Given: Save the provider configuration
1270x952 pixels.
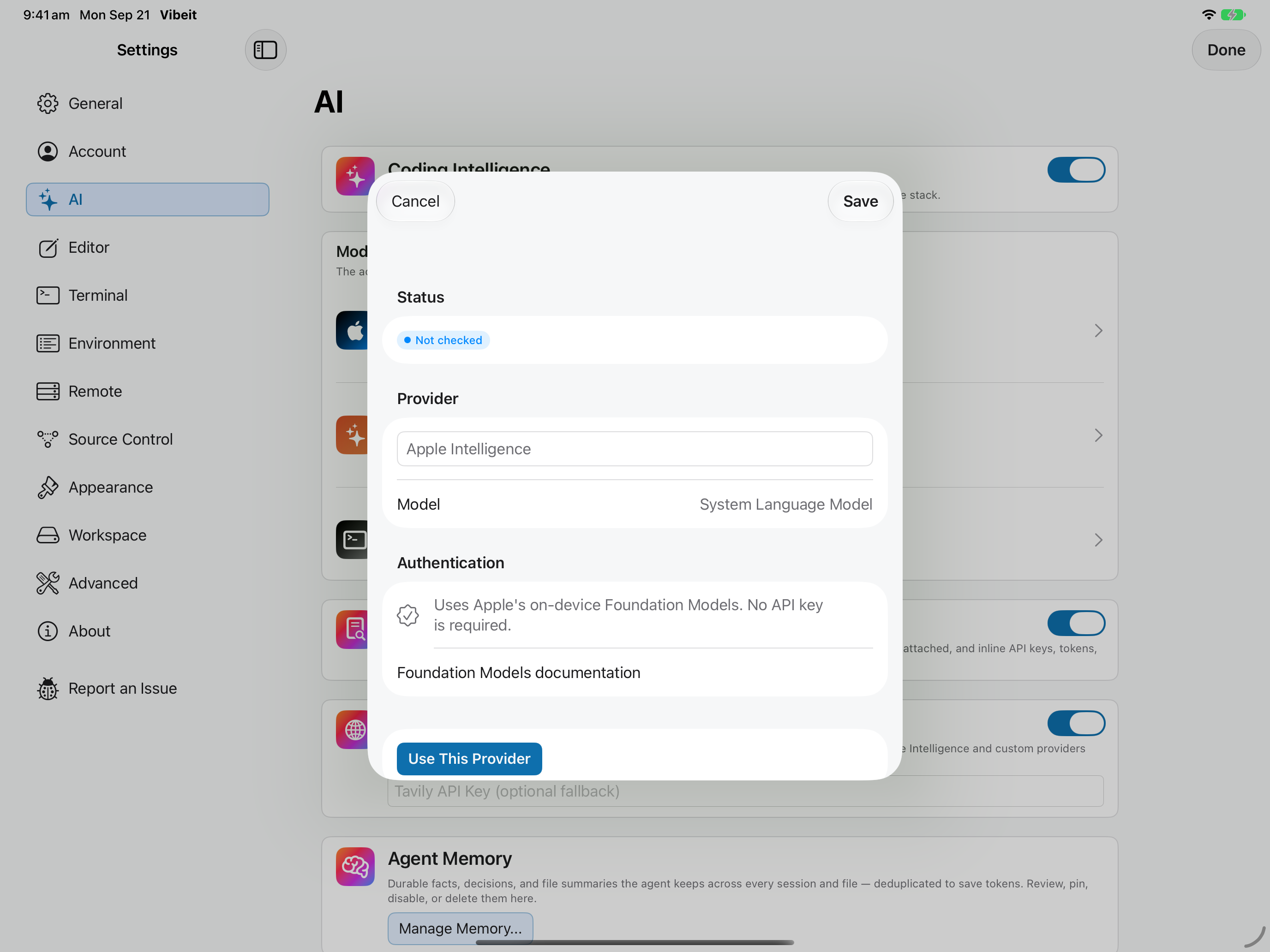Looking at the screenshot, I should point(860,202).
